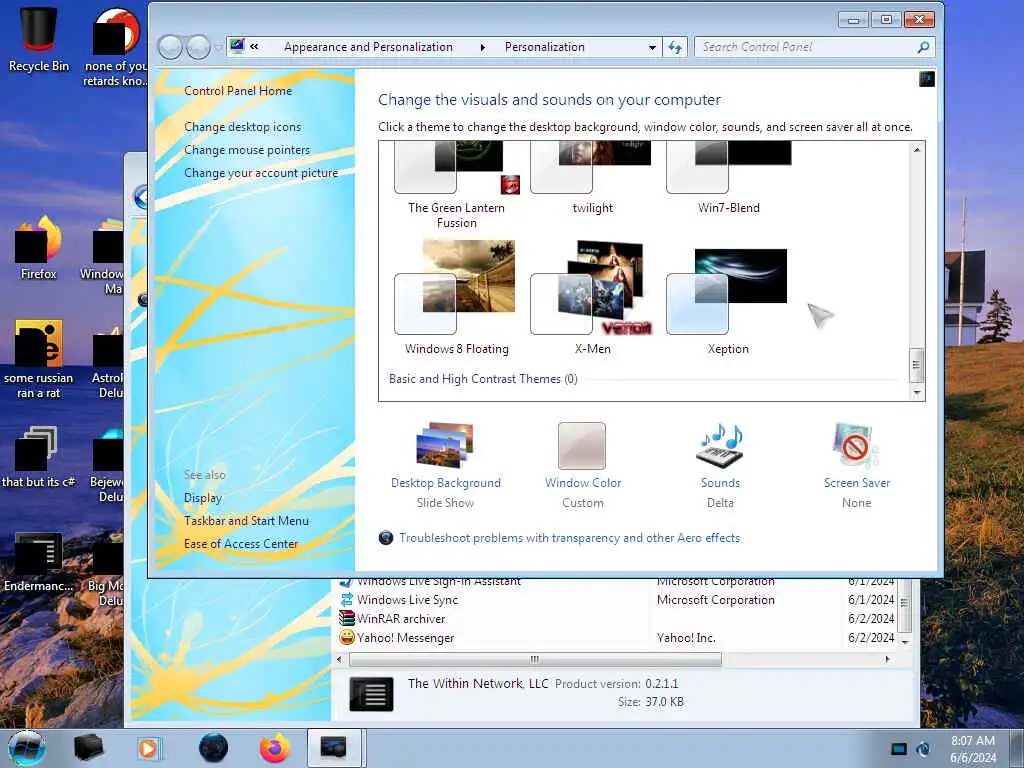Screen dimensions: 1024x768
Task: Open the Firefox desktop shortcut
Action: (39, 248)
